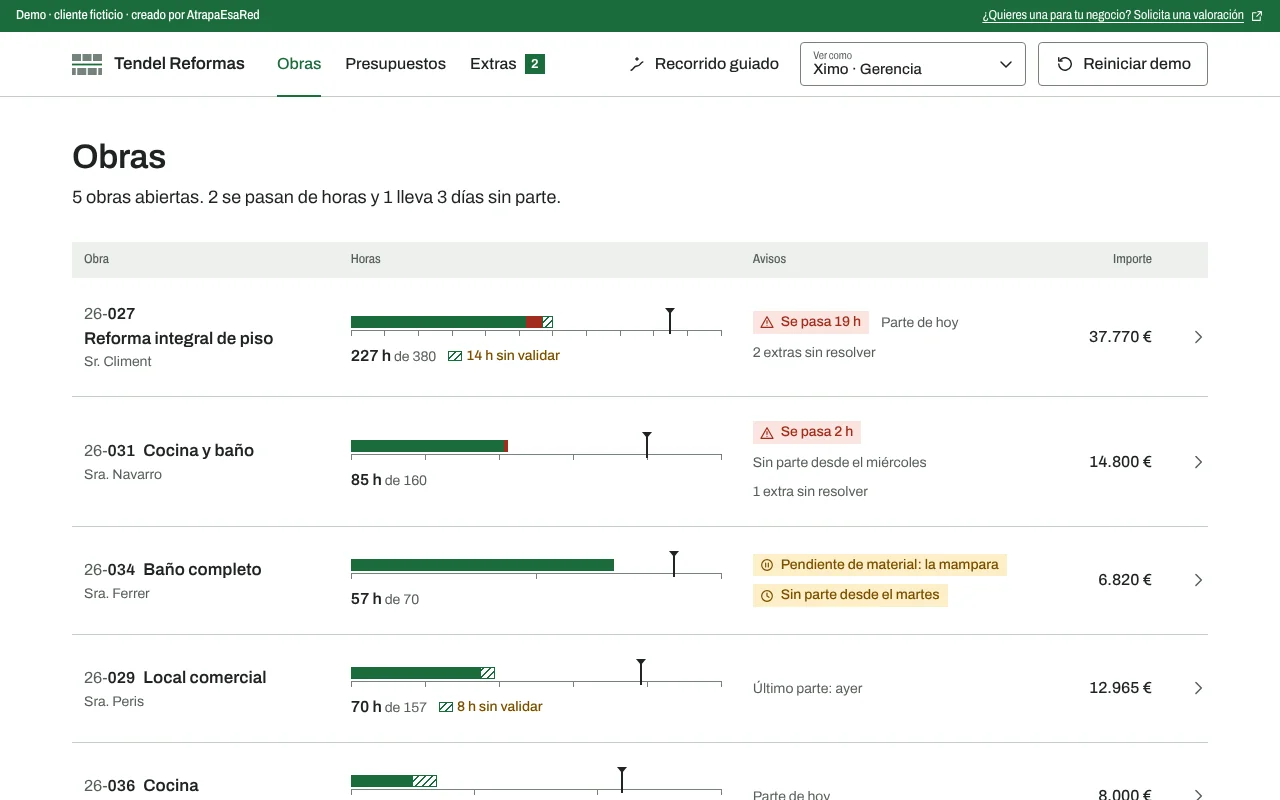Click the Tendel Reformas brick logo icon
This screenshot has height=800, width=1280.
(x=87, y=64)
